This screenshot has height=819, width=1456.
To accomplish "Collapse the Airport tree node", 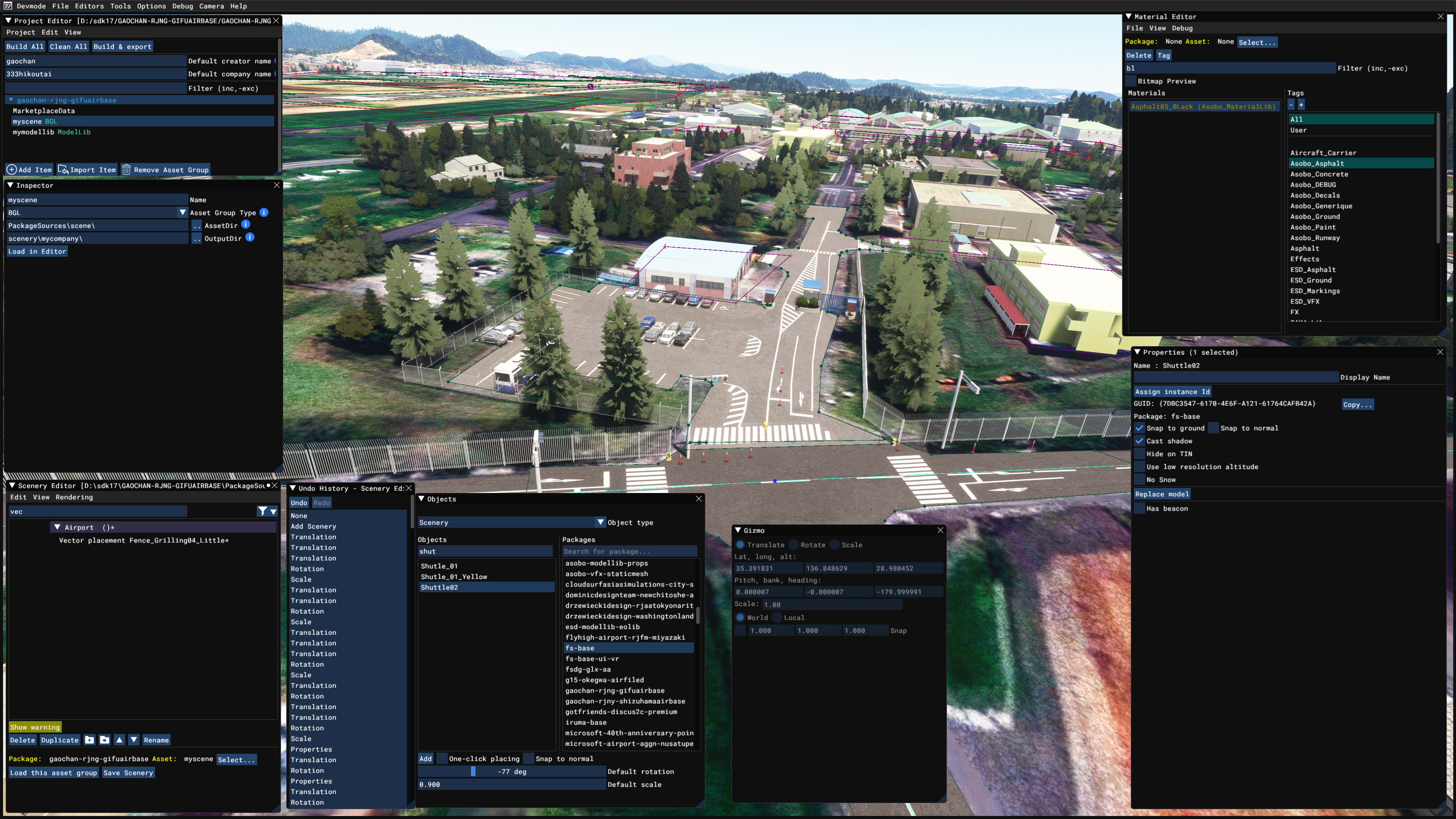I will coord(56,527).
